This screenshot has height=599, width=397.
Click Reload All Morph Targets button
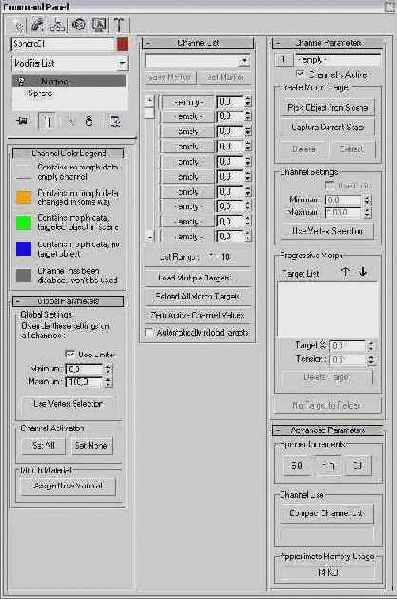(x=198, y=296)
